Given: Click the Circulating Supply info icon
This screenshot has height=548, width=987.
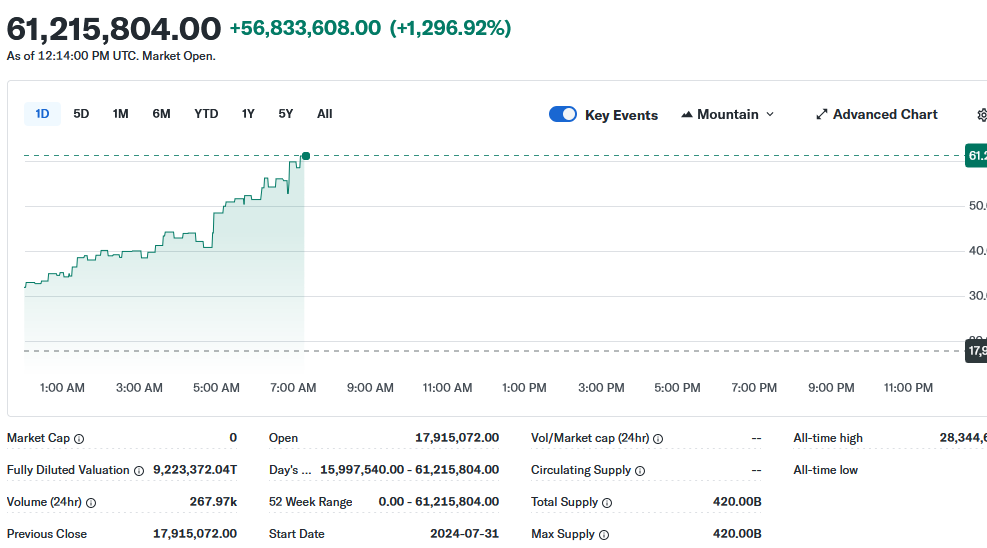Looking at the screenshot, I should pyautogui.click(x=640, y=471).
